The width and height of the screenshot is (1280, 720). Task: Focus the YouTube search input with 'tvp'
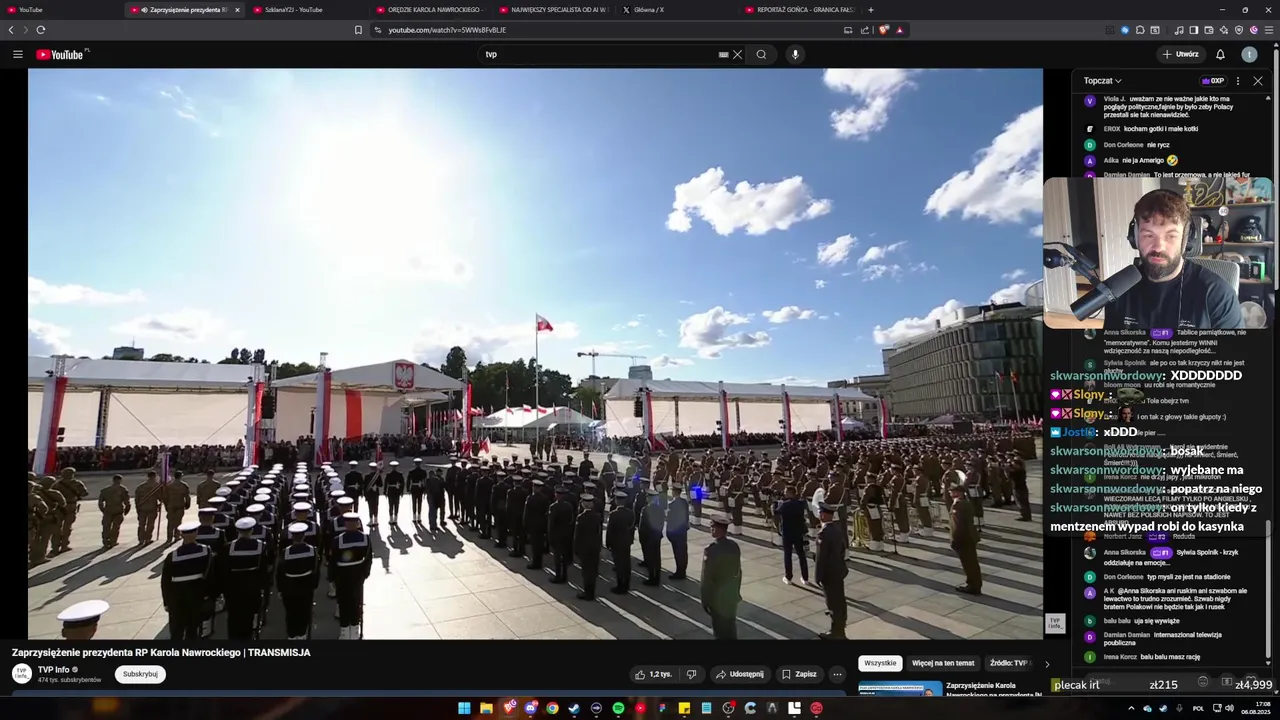coord(597,54)
